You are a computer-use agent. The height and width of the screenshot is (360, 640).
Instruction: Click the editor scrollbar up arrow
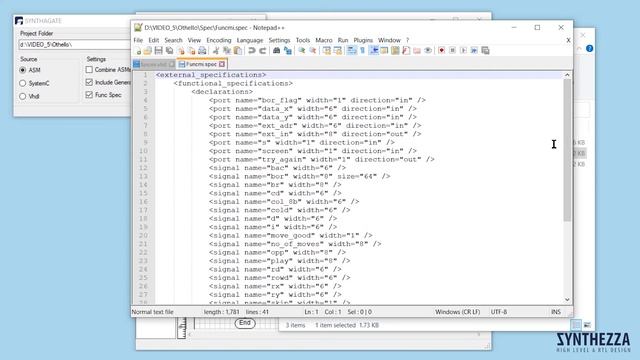coord(567,75)
